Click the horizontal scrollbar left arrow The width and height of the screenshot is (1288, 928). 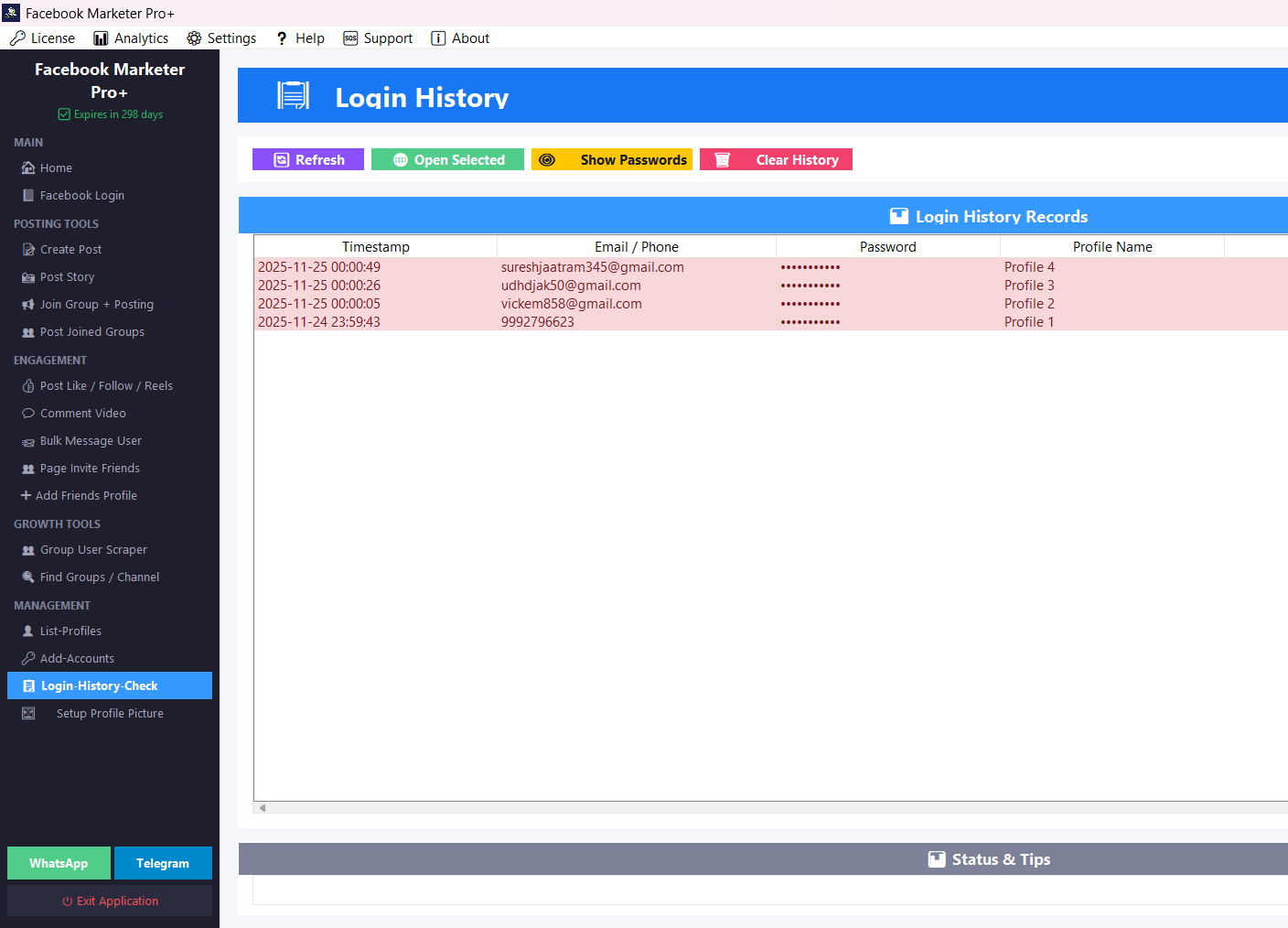[263, 808]
